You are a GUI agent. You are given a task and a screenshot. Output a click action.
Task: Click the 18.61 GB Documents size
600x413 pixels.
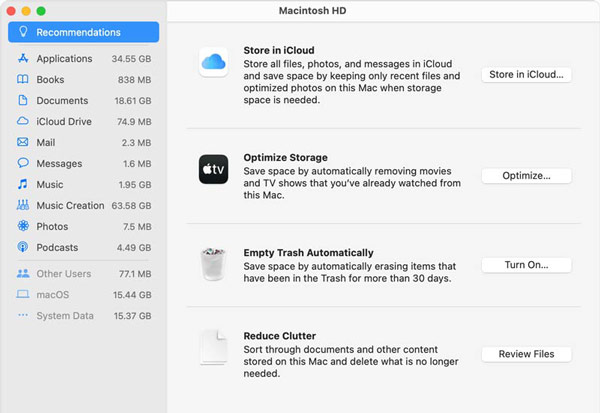pyautogui.click(x=133, y=101)
